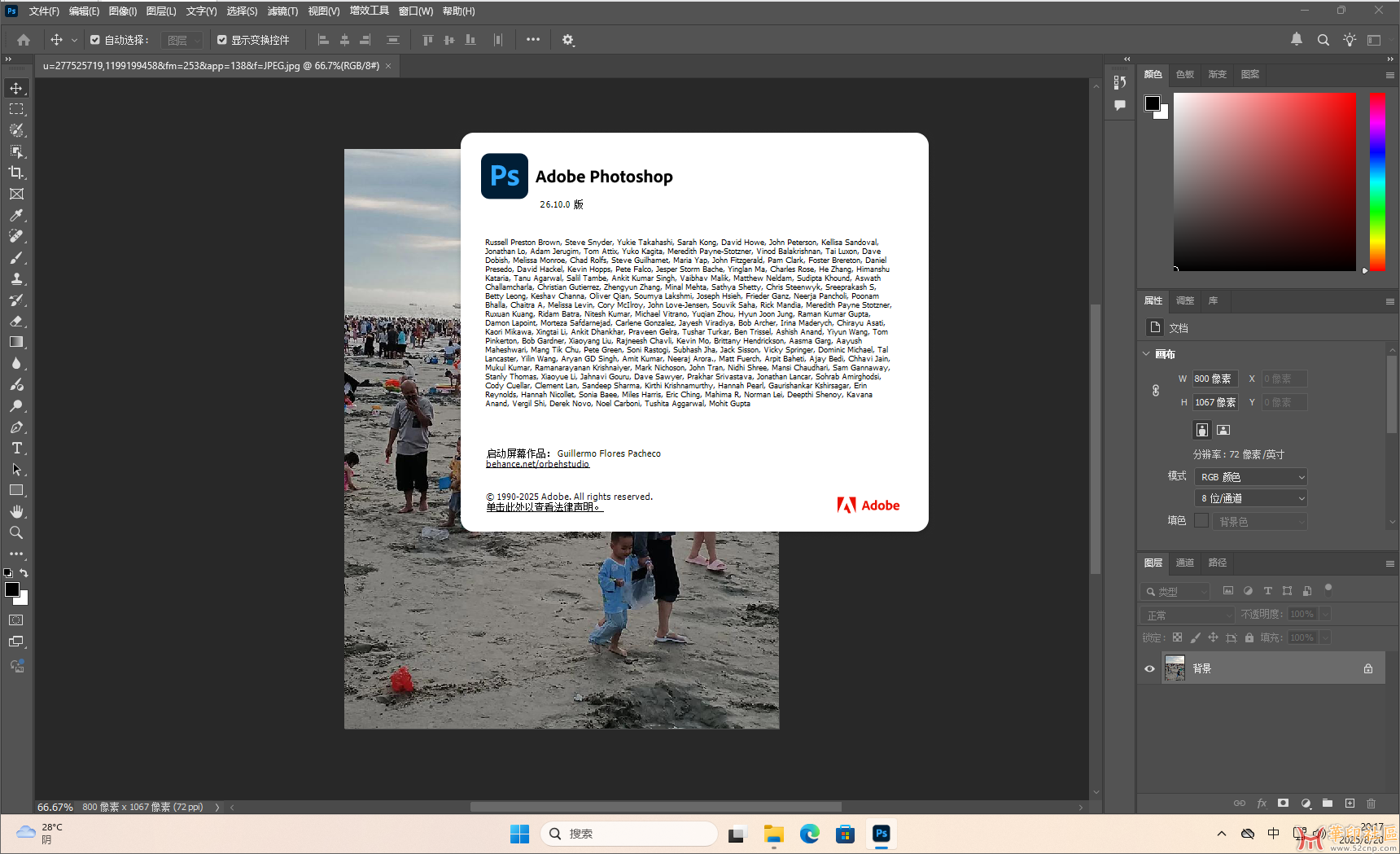Close the open document tab
This screenshot has height=854, width=1400.
point(388,66)
